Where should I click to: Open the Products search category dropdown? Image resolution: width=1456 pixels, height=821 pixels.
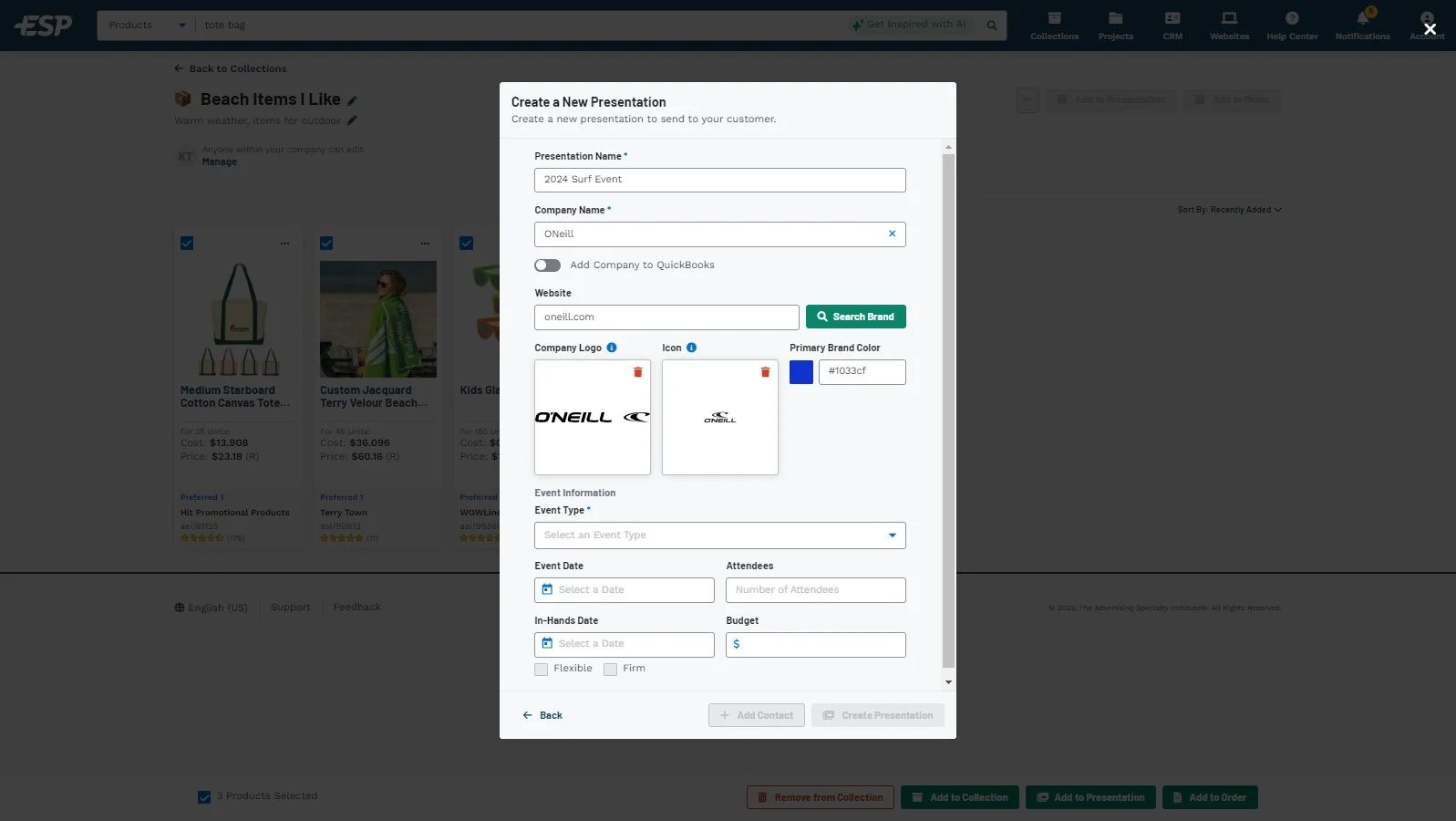[147, 26]
